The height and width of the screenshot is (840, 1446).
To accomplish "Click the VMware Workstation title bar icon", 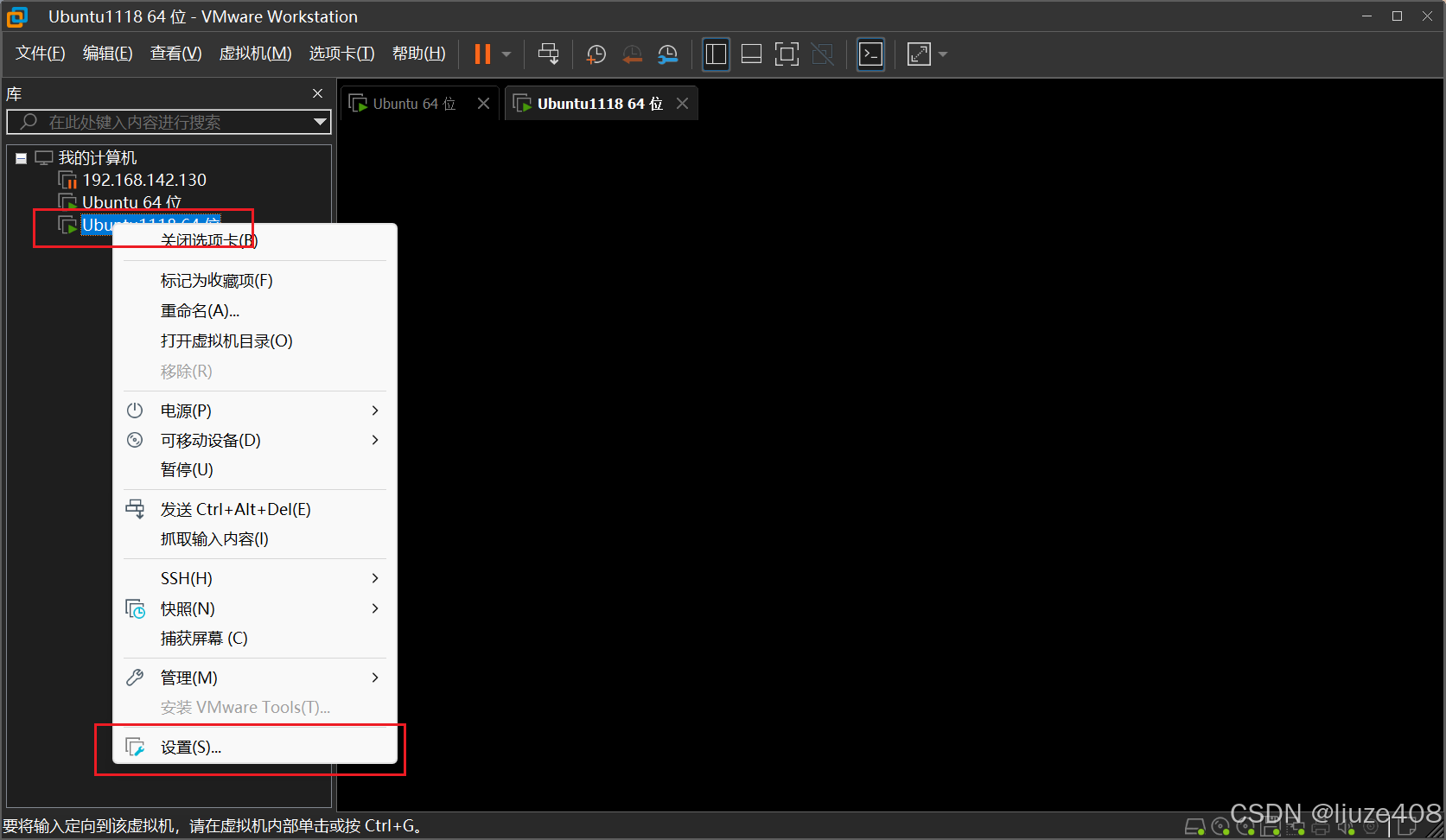I will pyautogui.click(x=17, y=16).
